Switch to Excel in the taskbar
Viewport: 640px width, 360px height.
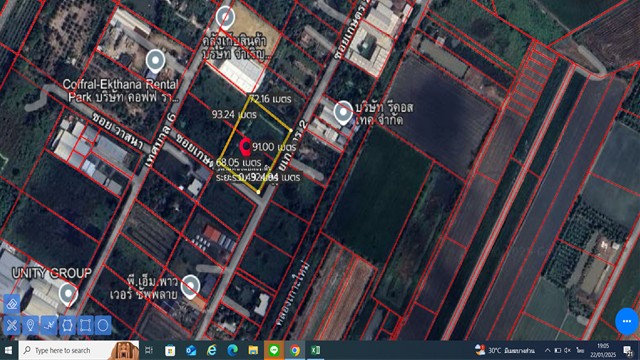(x=316, y=350)
